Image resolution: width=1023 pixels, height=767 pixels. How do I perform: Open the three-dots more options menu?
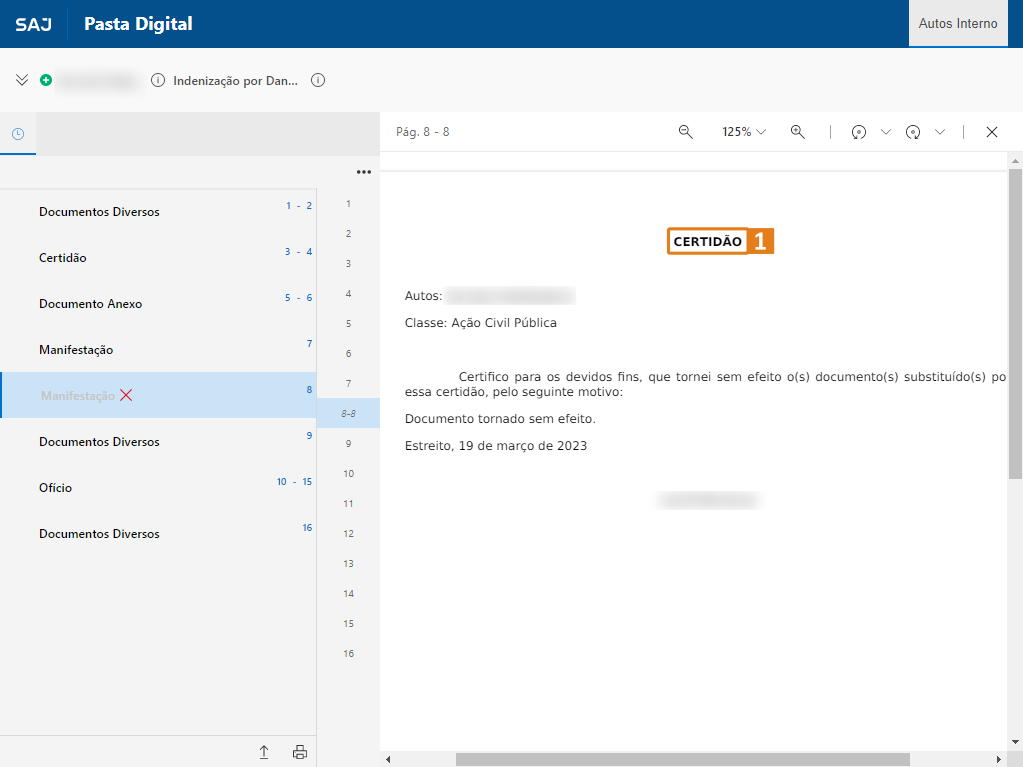(363, 172)
